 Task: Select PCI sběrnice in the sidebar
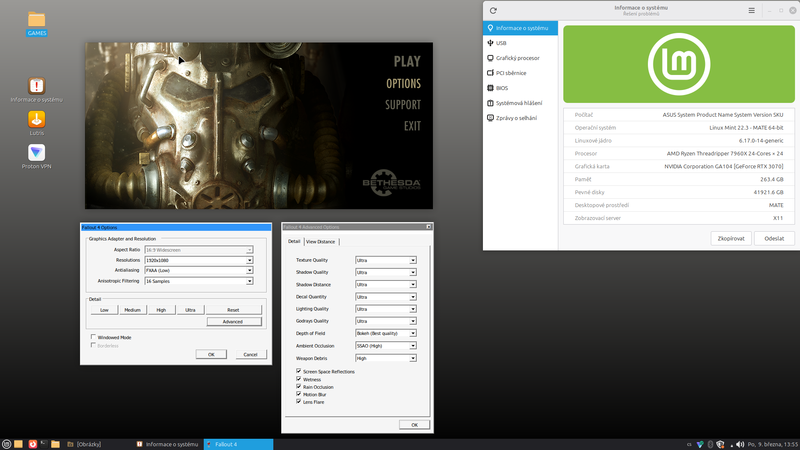click(520, 73)
